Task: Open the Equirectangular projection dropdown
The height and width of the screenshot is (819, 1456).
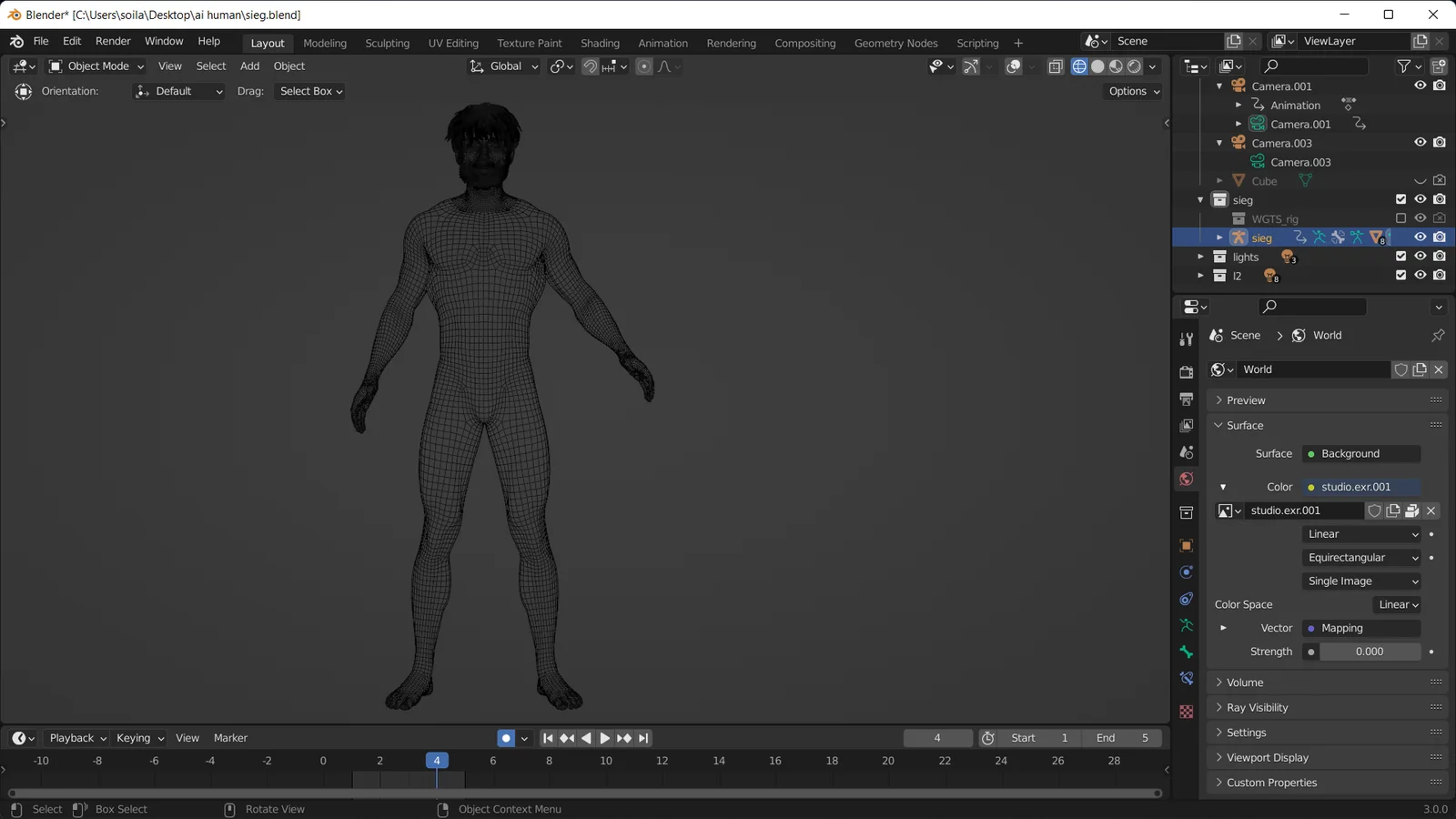Action: [1360, 557]
